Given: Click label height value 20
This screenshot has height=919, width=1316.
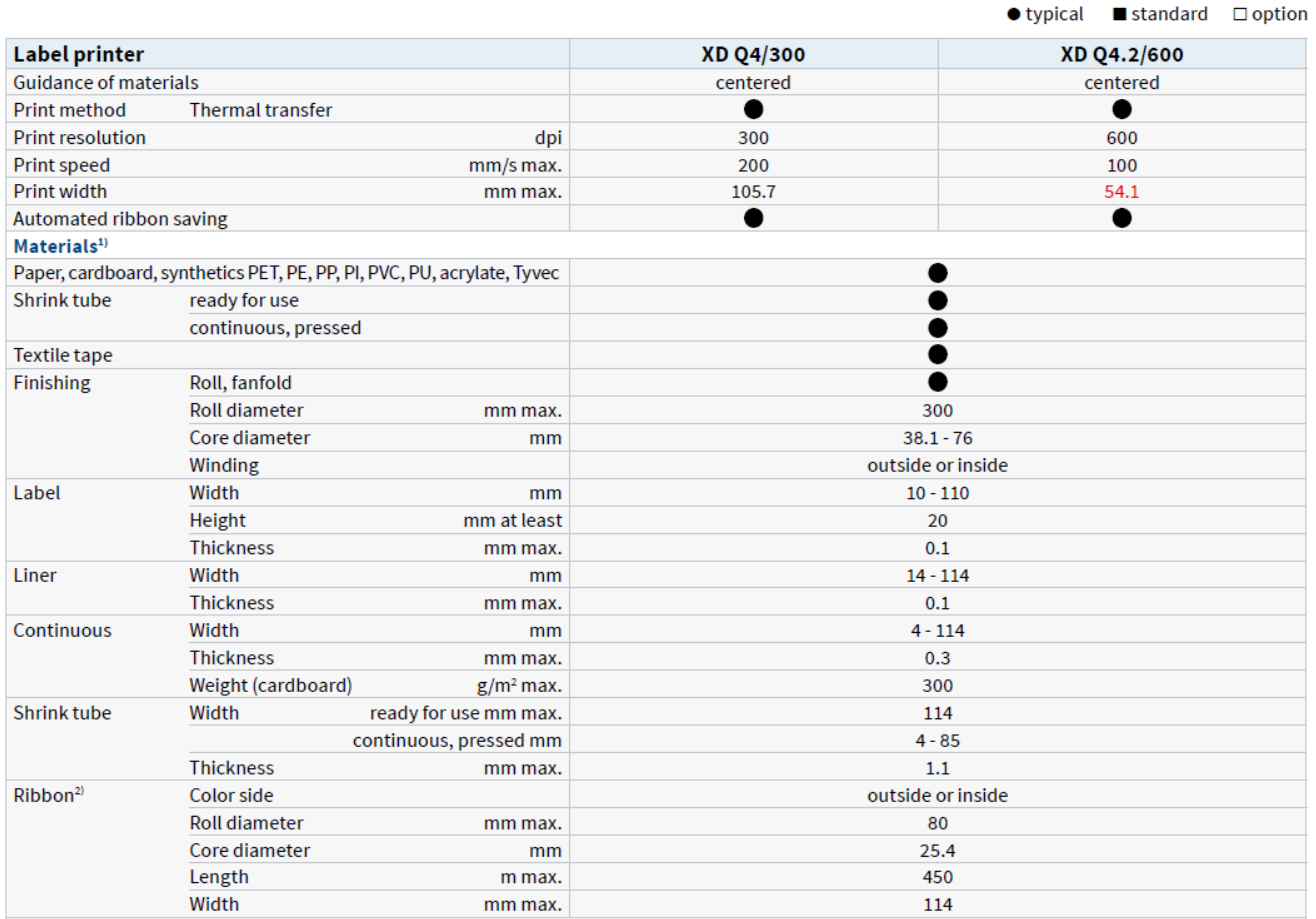Looking at the screenshot, I should [x=937, y=520].
